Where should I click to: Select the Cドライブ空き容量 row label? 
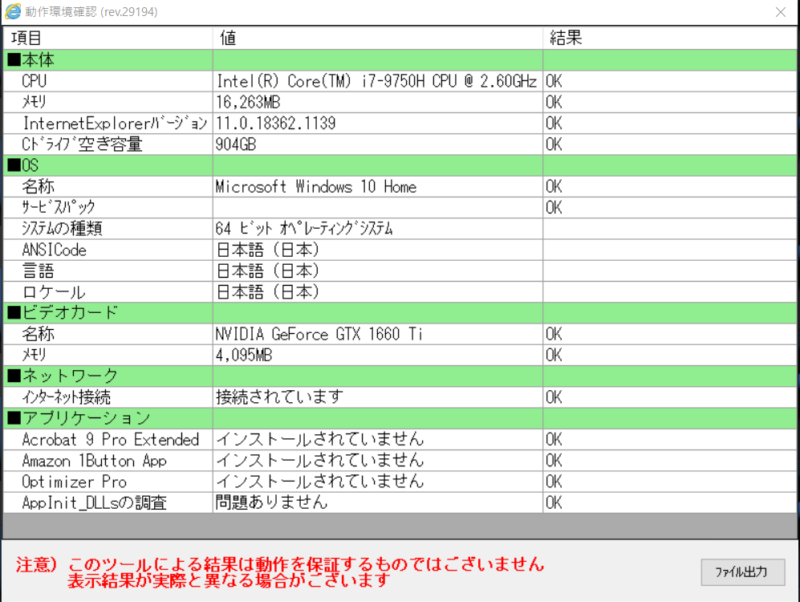[x=82, y=144]
